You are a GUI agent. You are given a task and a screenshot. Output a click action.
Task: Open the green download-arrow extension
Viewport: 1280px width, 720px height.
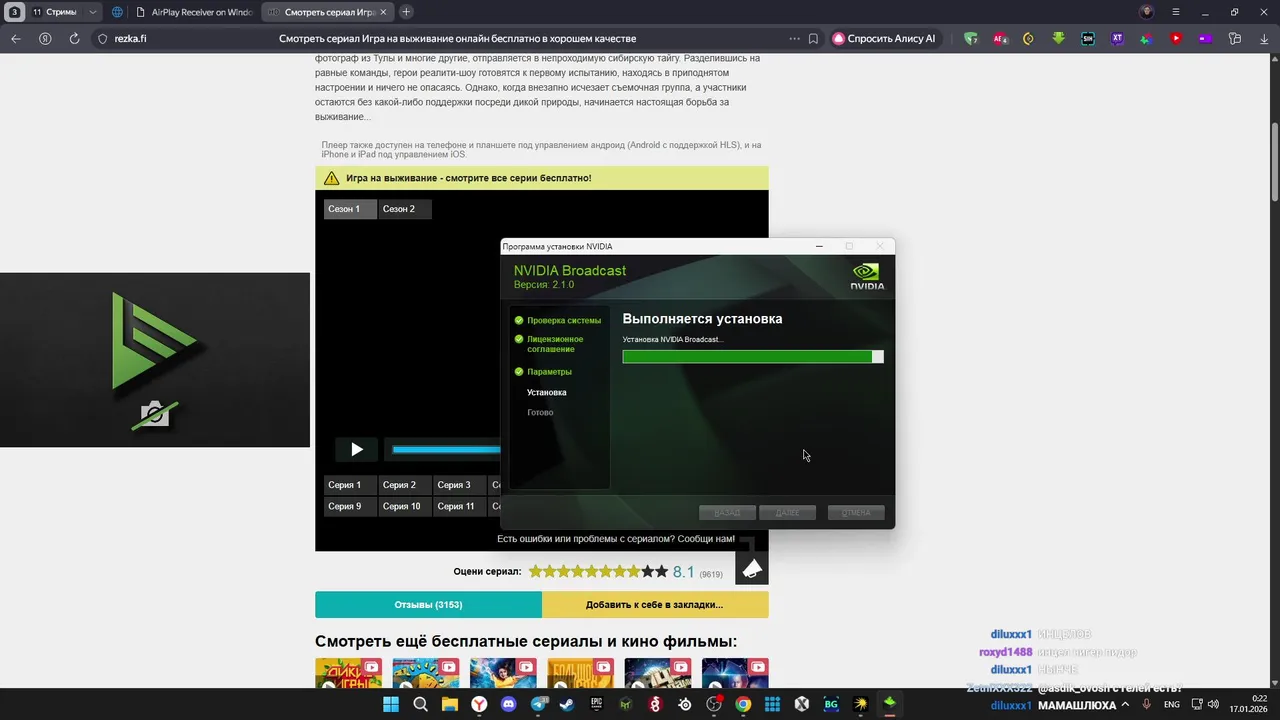(x=1058, y=39)
